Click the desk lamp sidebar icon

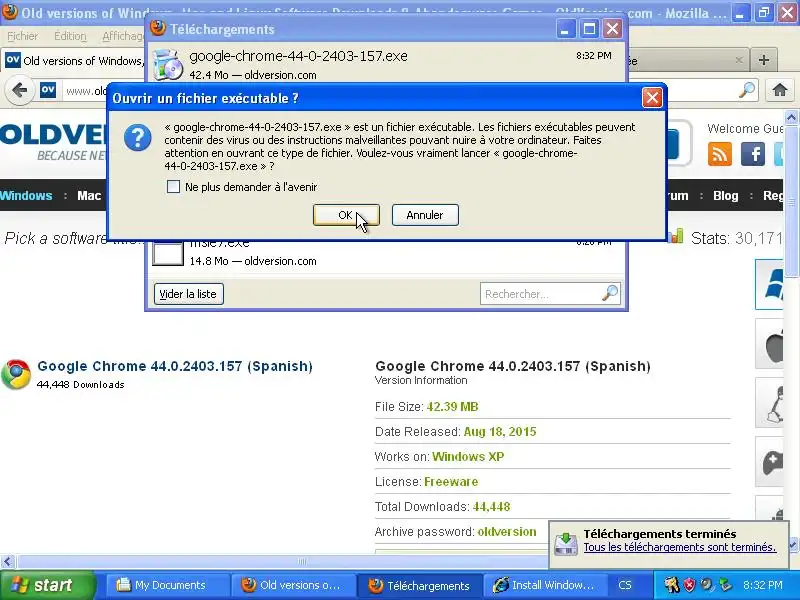(770, 403)
